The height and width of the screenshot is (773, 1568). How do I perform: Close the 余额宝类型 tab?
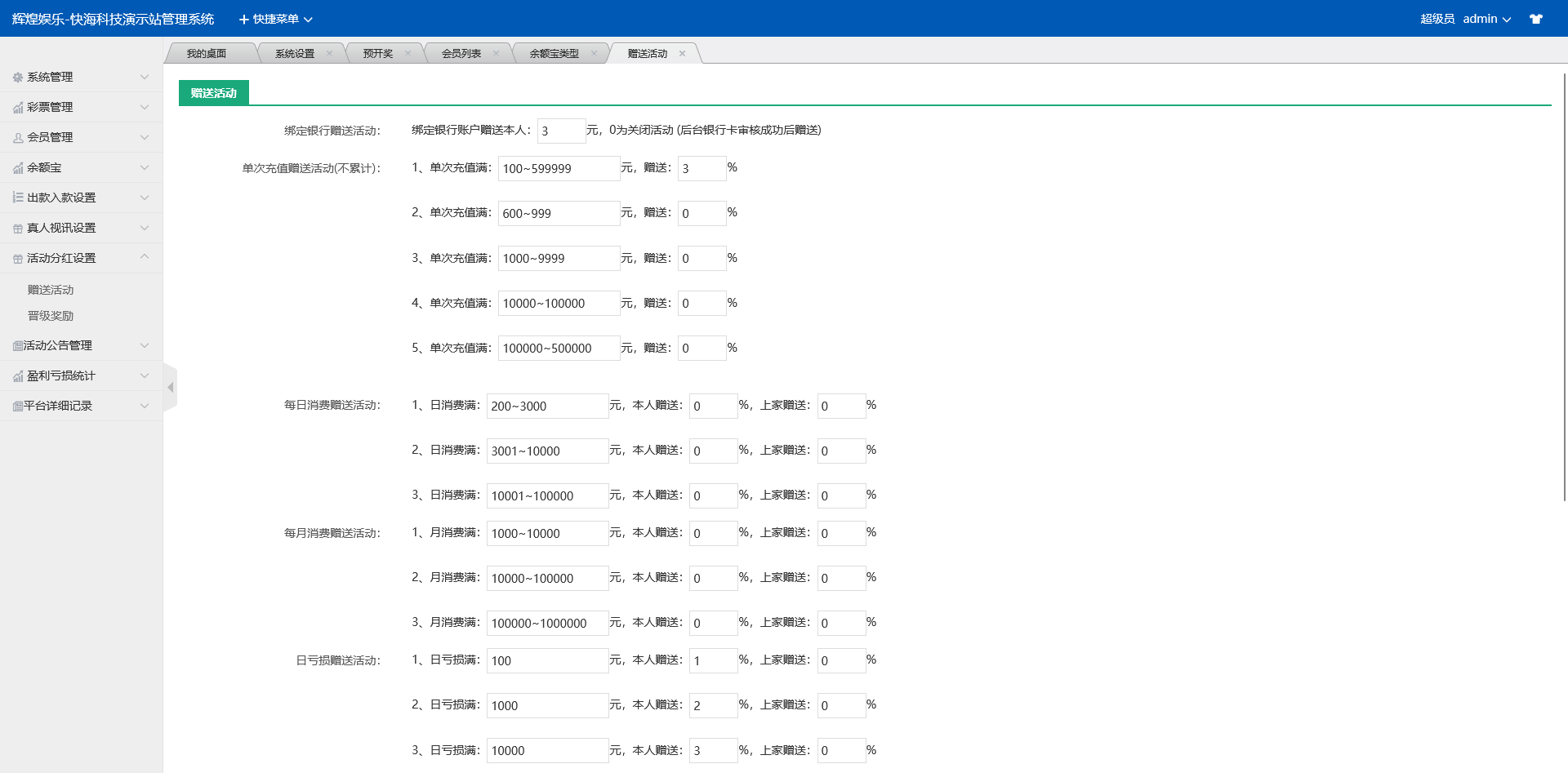[594, 54]
